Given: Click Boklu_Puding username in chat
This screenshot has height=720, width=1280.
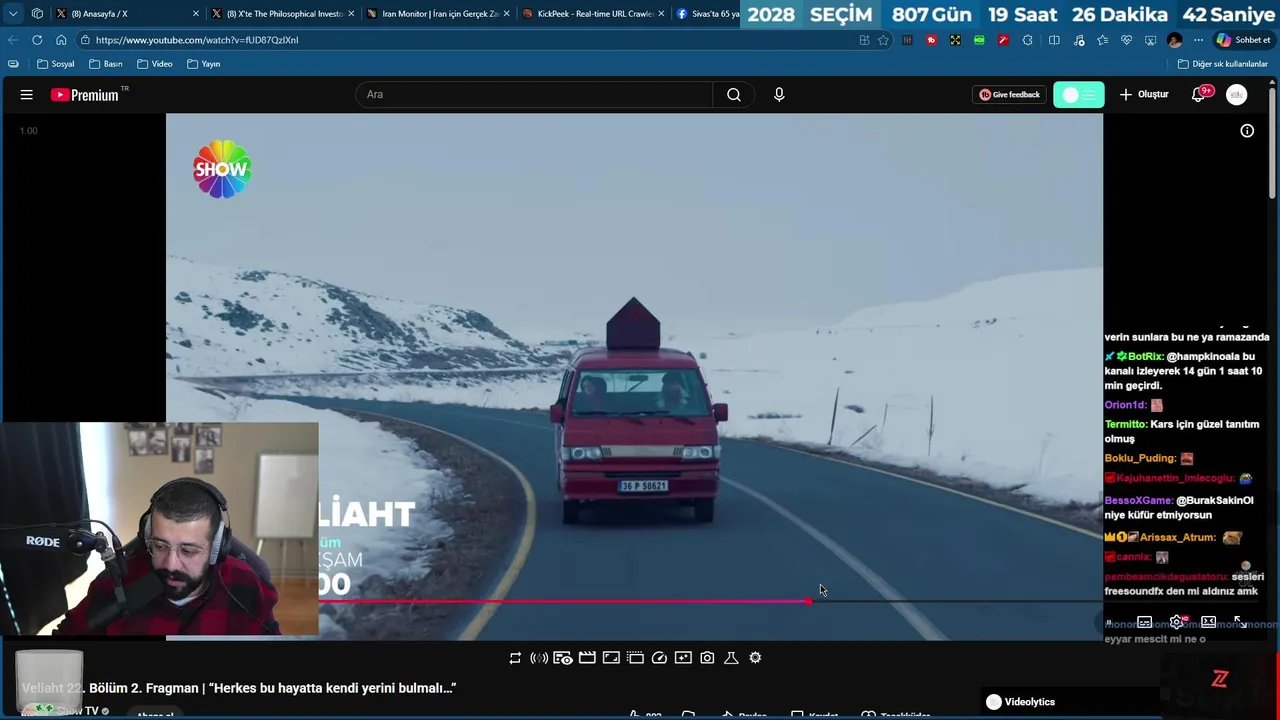Looking at the screenshot, I should pos(1141,458).
